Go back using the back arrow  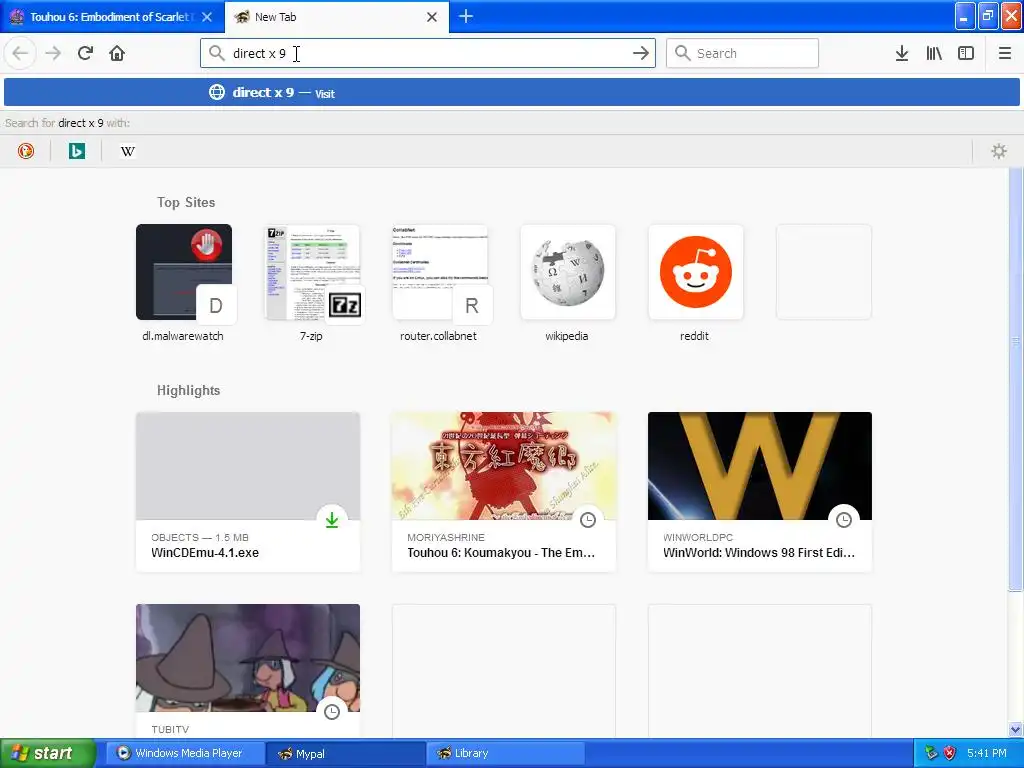(20, 53)
